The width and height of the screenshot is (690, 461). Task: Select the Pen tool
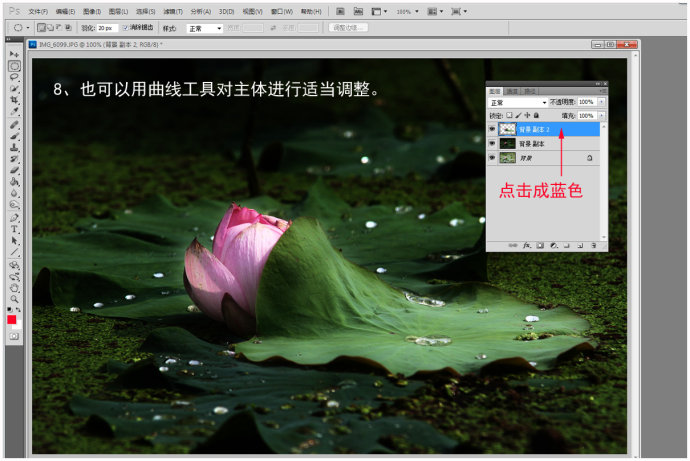[x=14, y=218]
